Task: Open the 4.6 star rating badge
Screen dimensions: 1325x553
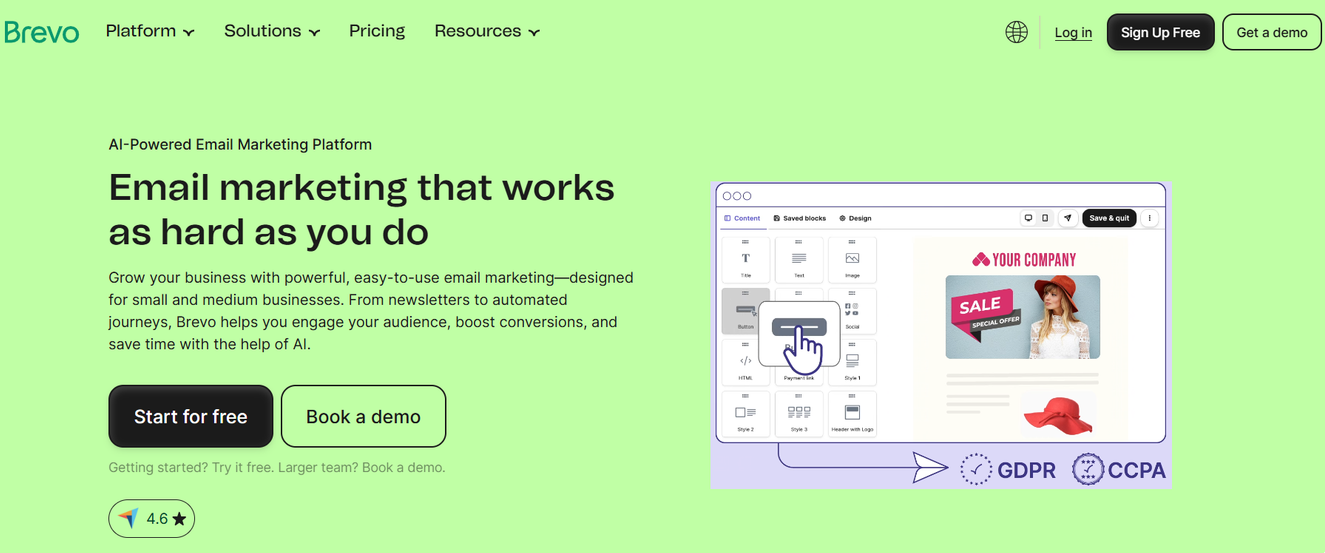Action: [152, 519]
